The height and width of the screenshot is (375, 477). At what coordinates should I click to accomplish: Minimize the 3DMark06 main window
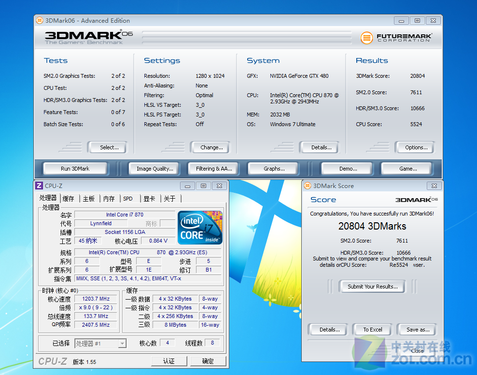pos(401,21)
